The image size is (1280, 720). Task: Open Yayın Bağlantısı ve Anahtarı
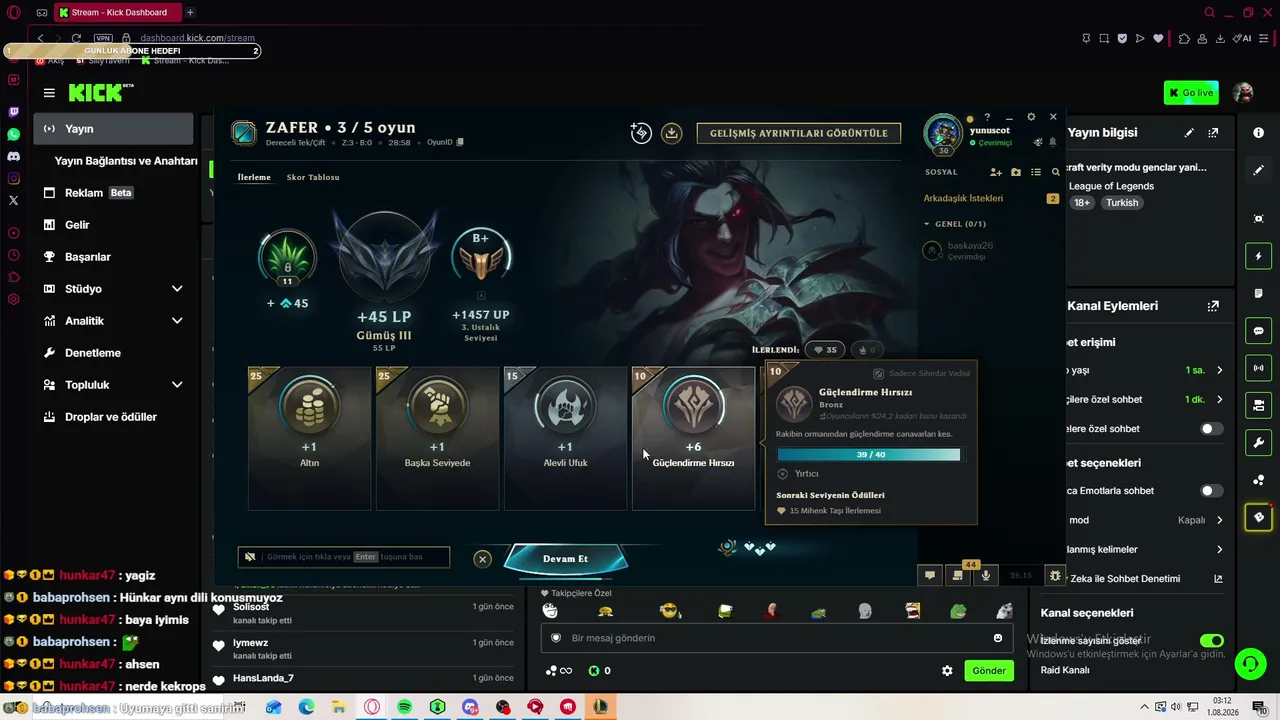click(126, 161)
